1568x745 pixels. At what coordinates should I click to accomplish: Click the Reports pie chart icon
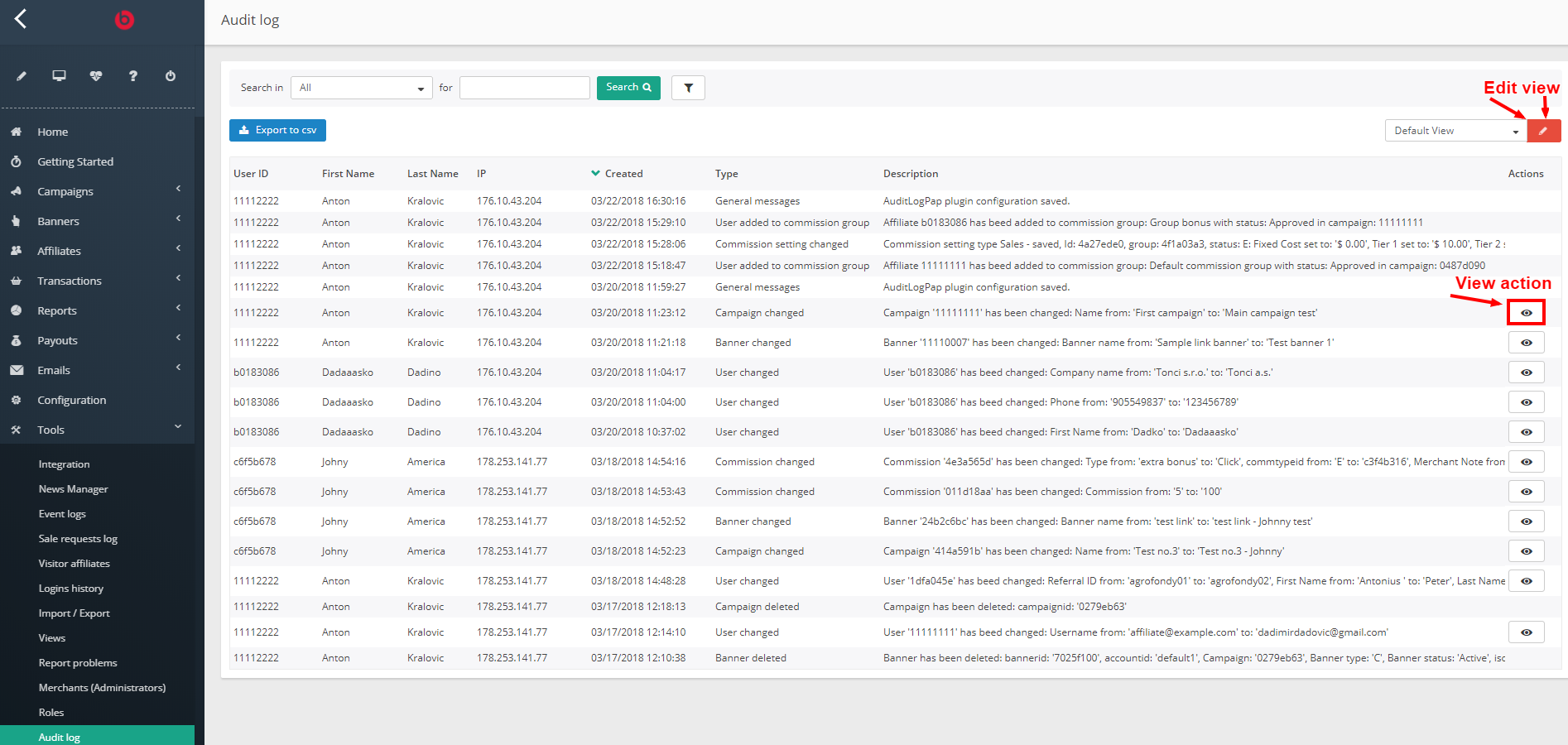16,310
